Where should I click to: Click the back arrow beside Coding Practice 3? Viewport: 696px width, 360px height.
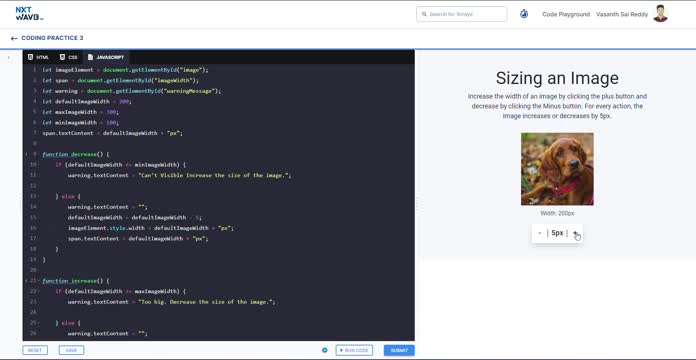[14, 39]
